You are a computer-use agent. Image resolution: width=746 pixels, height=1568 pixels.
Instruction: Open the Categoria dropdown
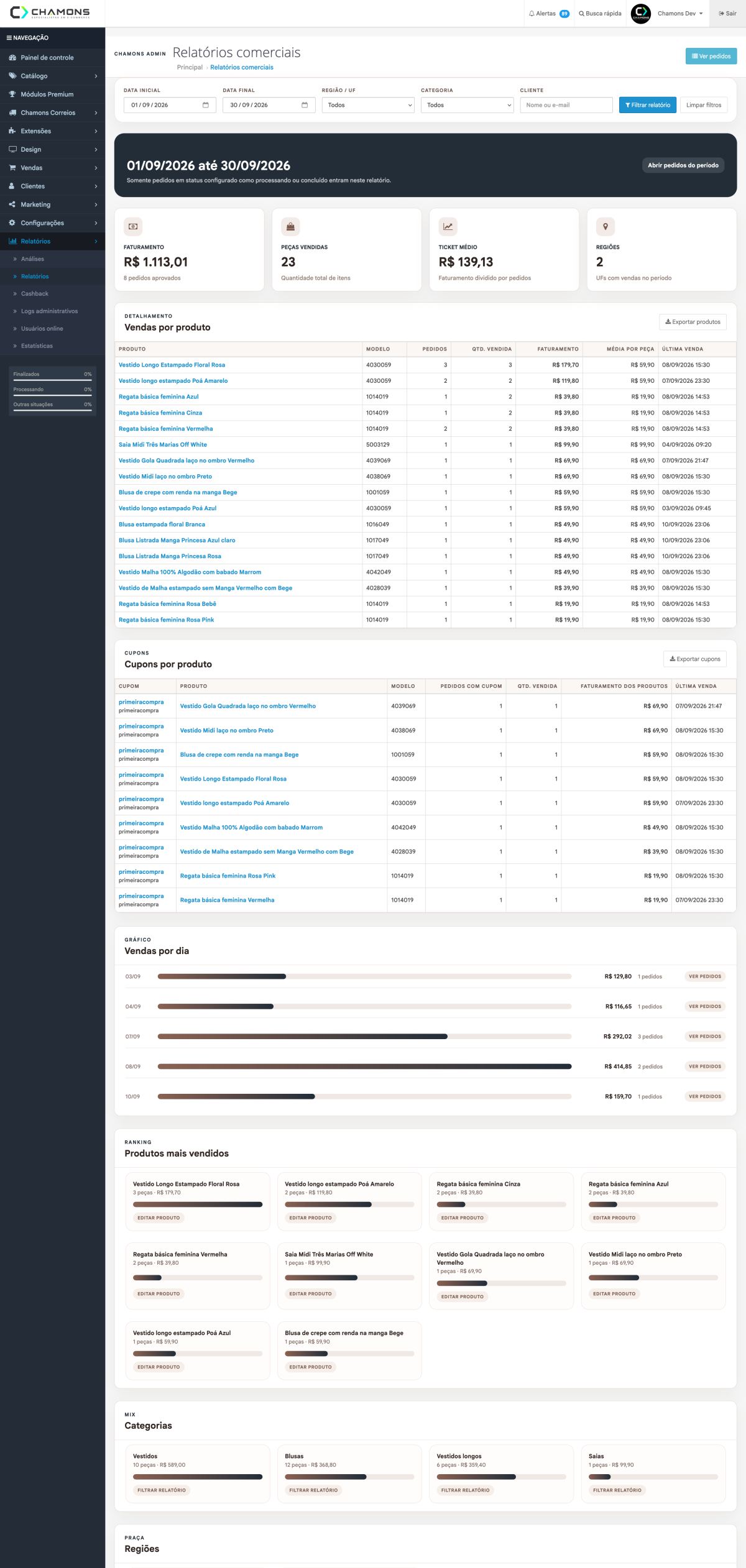pos(467,105)
